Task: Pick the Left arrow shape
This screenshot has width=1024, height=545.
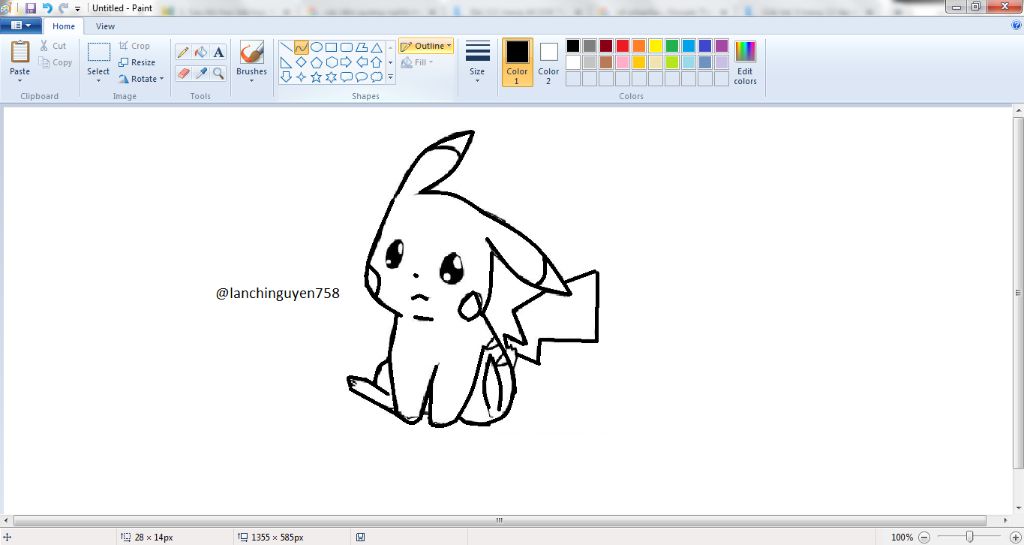Action: (x=361, y=63)
